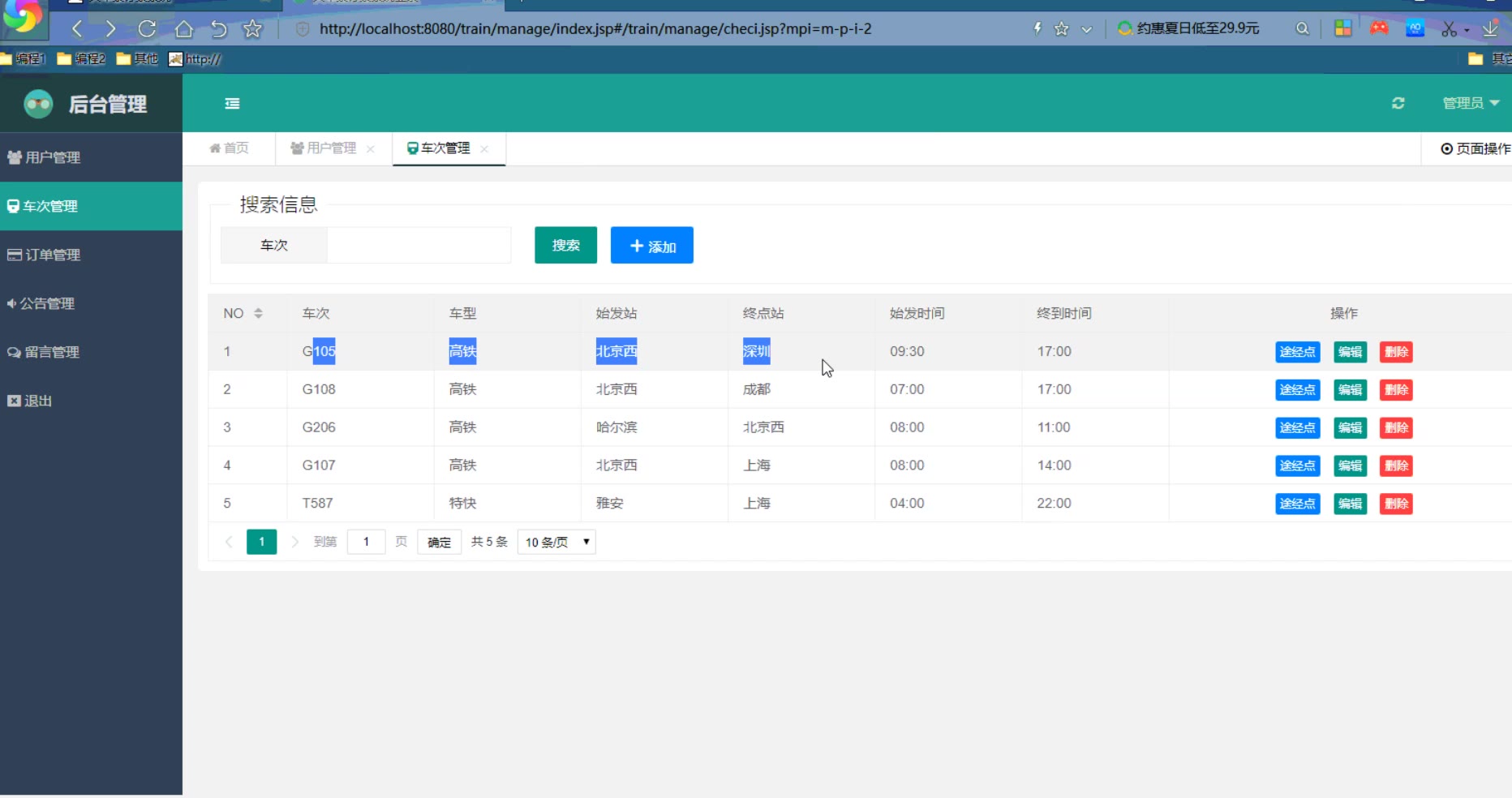Bookmark the page with the toolbar star icon
The width and height of the screenshot is (1512, 798).
click(x=252, y=29)
